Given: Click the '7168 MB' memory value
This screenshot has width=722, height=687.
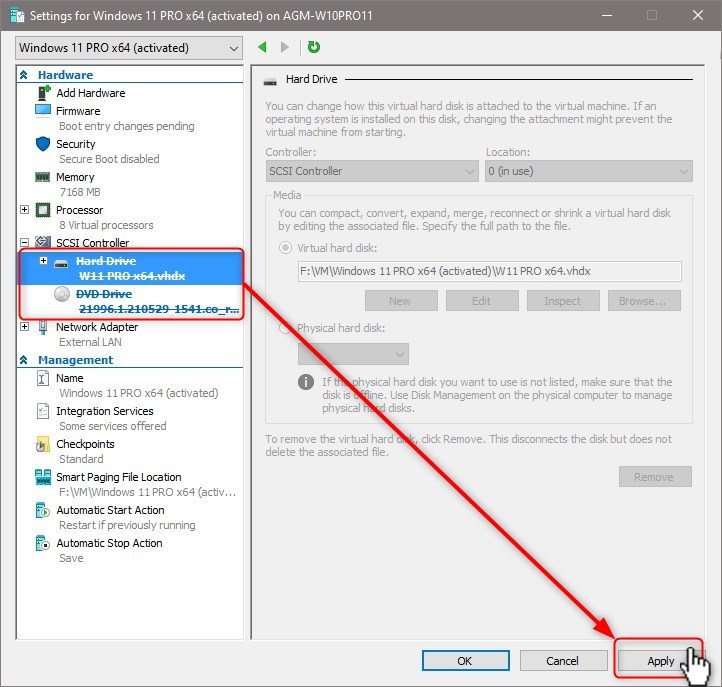Looking at the screenshot, I should tap(80, 192).
